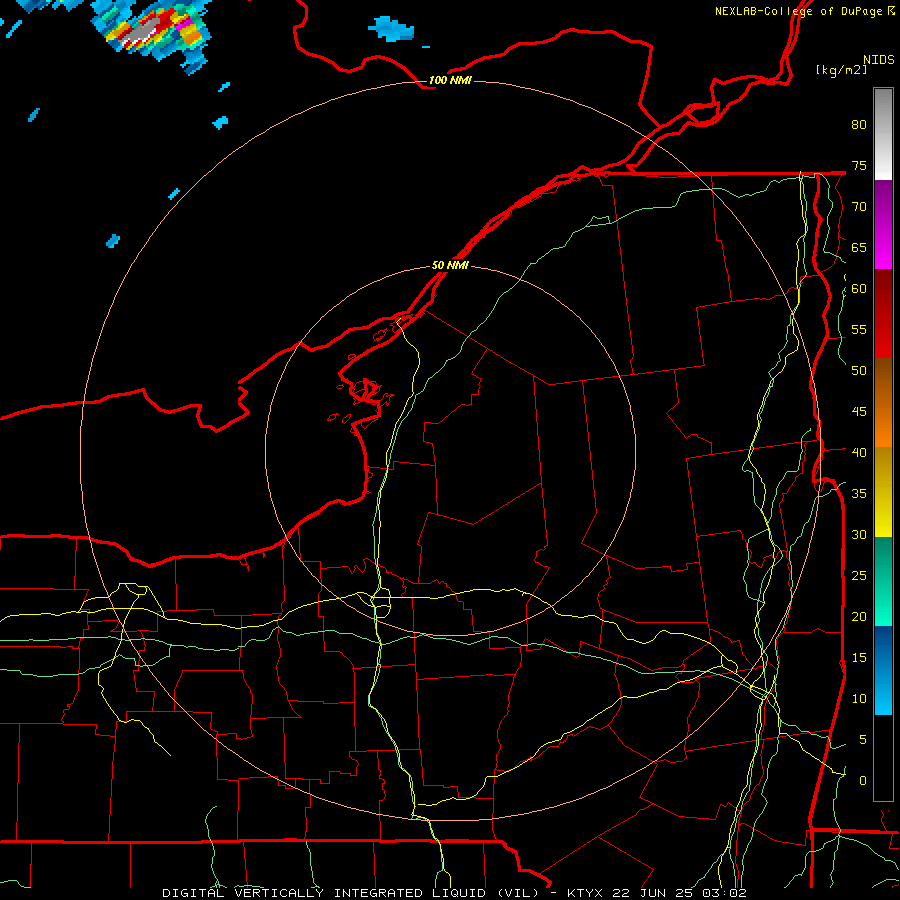Viewport: 900px width, 900px height.
Task: Click the 100 NMI range ring label
Action: pos(450,80)
